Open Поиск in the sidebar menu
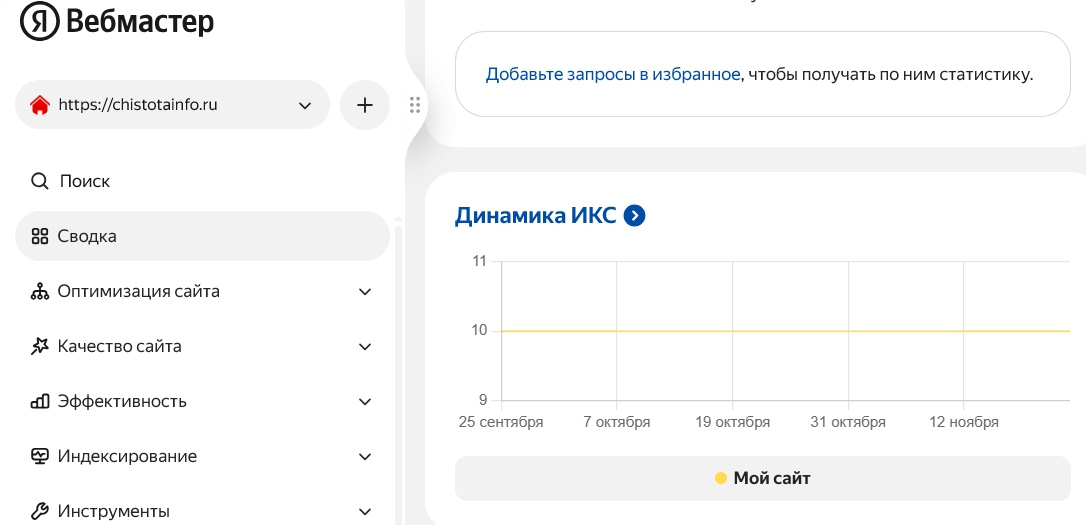This screenshot has width=1086, height=525. (x=85, y=181)
